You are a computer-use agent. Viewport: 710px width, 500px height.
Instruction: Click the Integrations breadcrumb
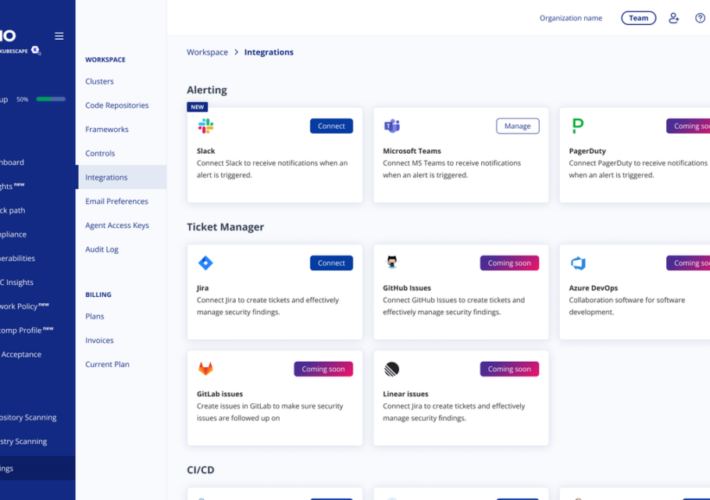pyautogui.click(x=269, y=52)
